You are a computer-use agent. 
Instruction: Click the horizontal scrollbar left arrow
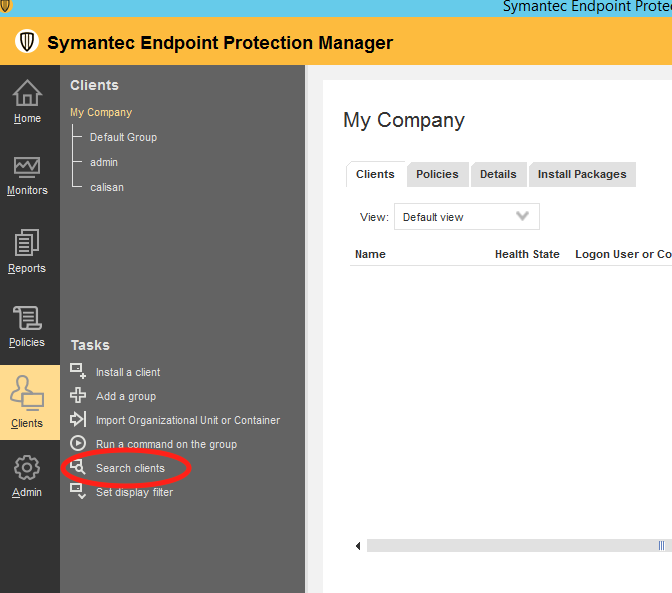point(359,546)
